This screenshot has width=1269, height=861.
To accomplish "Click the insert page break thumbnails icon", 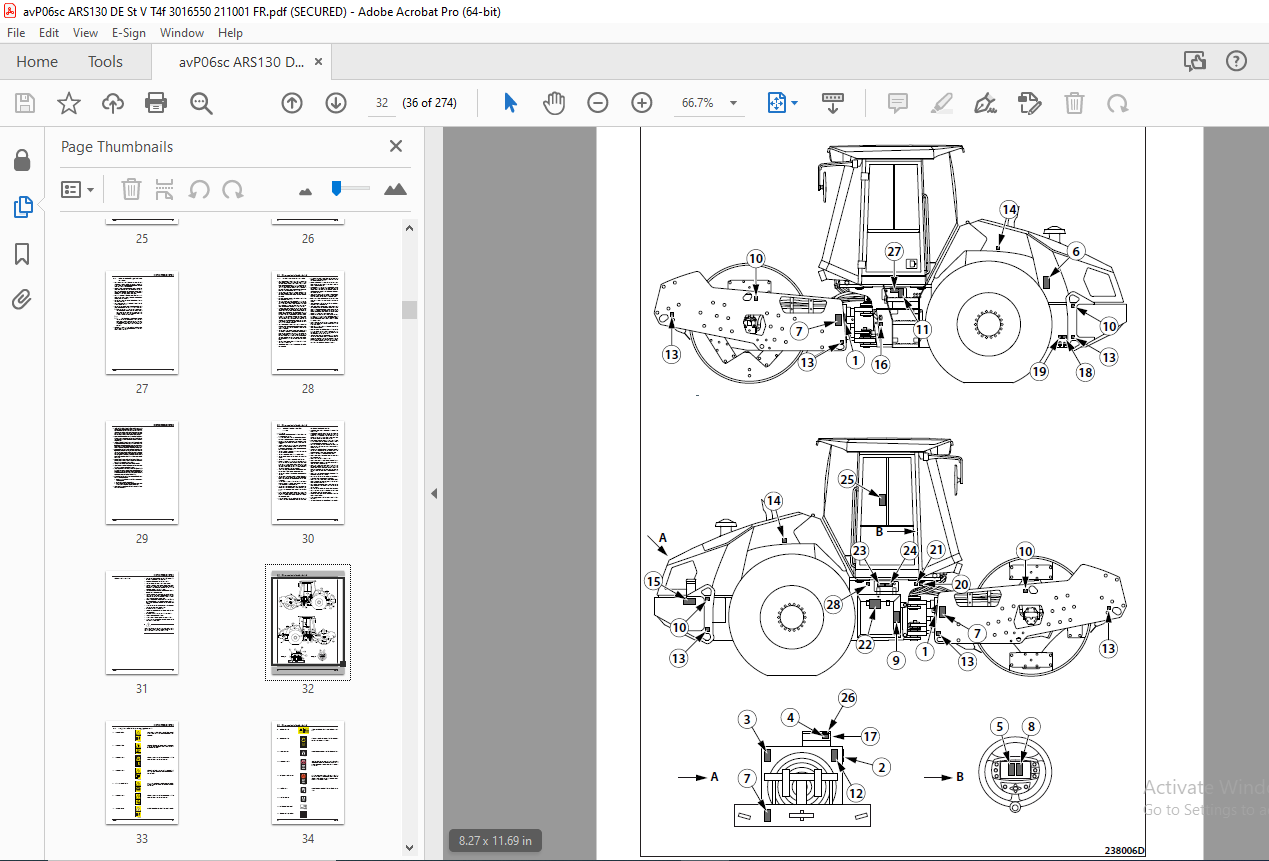I will pyautogui.click(x=165, y=189).
